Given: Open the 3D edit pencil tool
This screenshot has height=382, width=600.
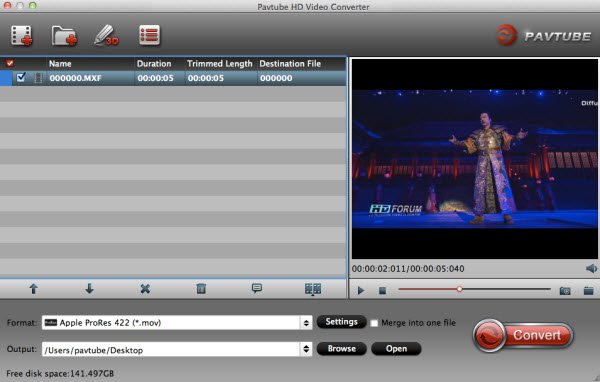Looking at the screenshot, I should 106,36.
